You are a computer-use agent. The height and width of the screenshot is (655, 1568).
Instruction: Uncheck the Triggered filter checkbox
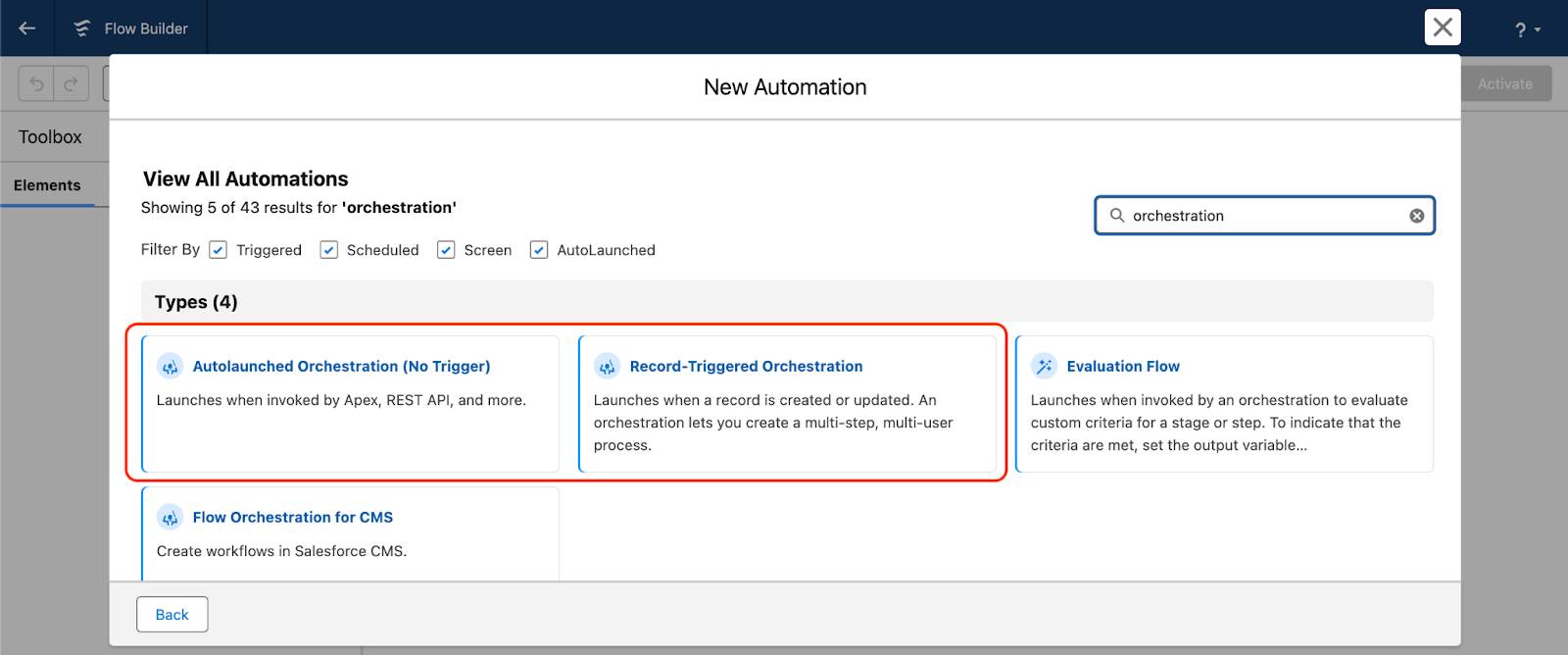pyautogui.click(x=219, y=250)
